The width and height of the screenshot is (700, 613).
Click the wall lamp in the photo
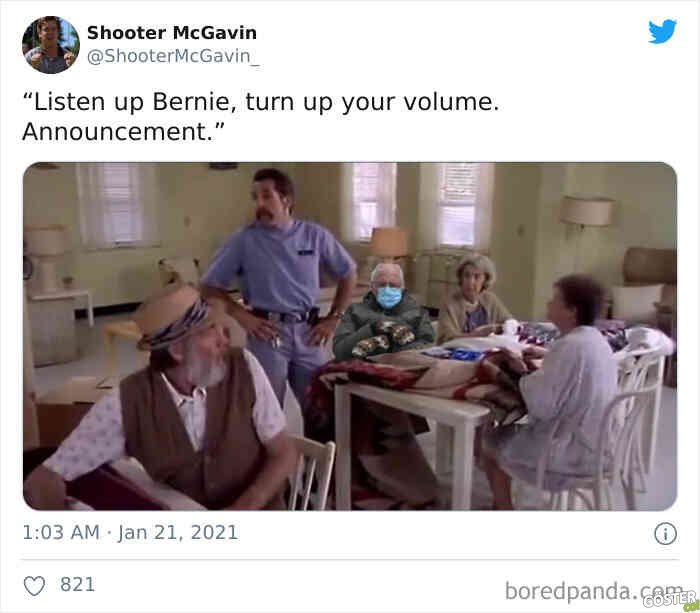tap(586, 212)
